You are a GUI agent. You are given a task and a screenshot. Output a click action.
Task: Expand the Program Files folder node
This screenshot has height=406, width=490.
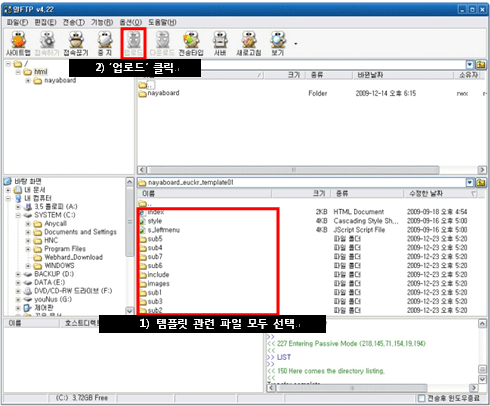pyautogui.click(x=28, y=249)
